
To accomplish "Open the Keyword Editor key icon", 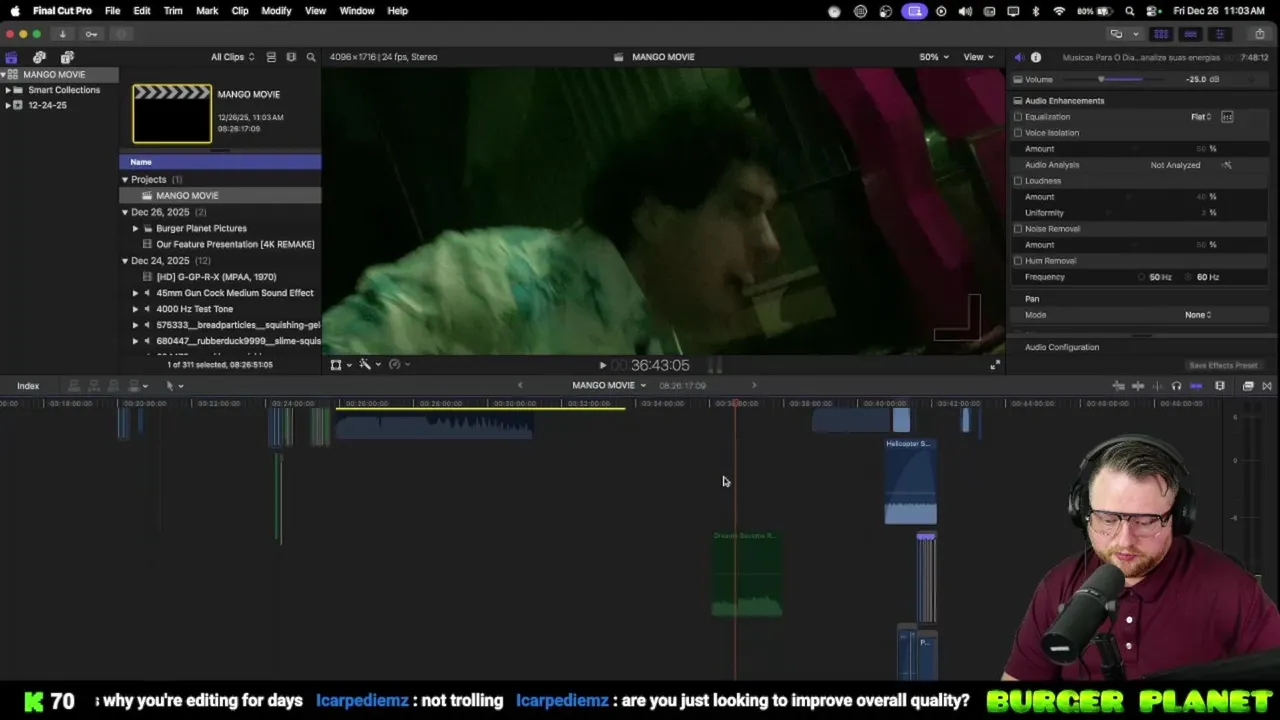I will click(x=91, y=34).
